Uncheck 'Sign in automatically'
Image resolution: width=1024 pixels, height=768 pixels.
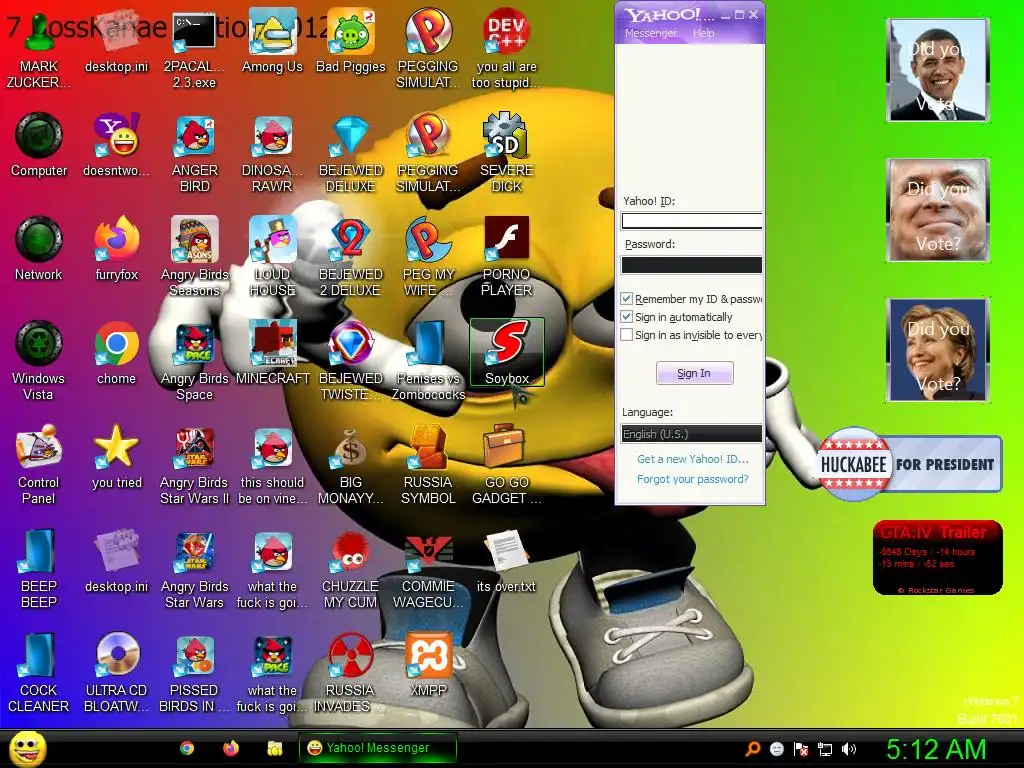(x=626, y=317)
